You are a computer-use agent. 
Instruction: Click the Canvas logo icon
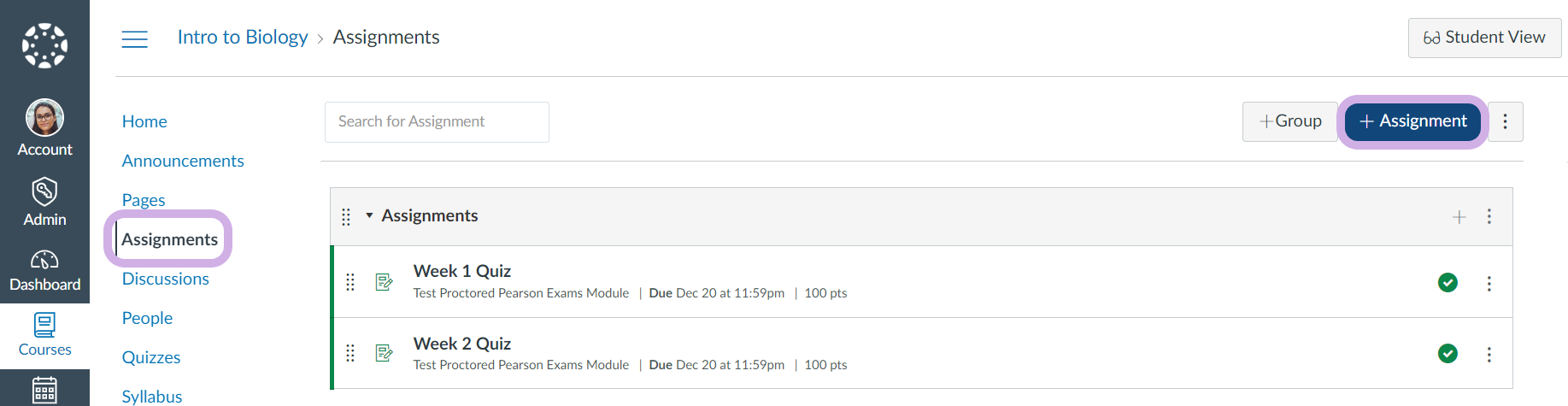(44, 45)
